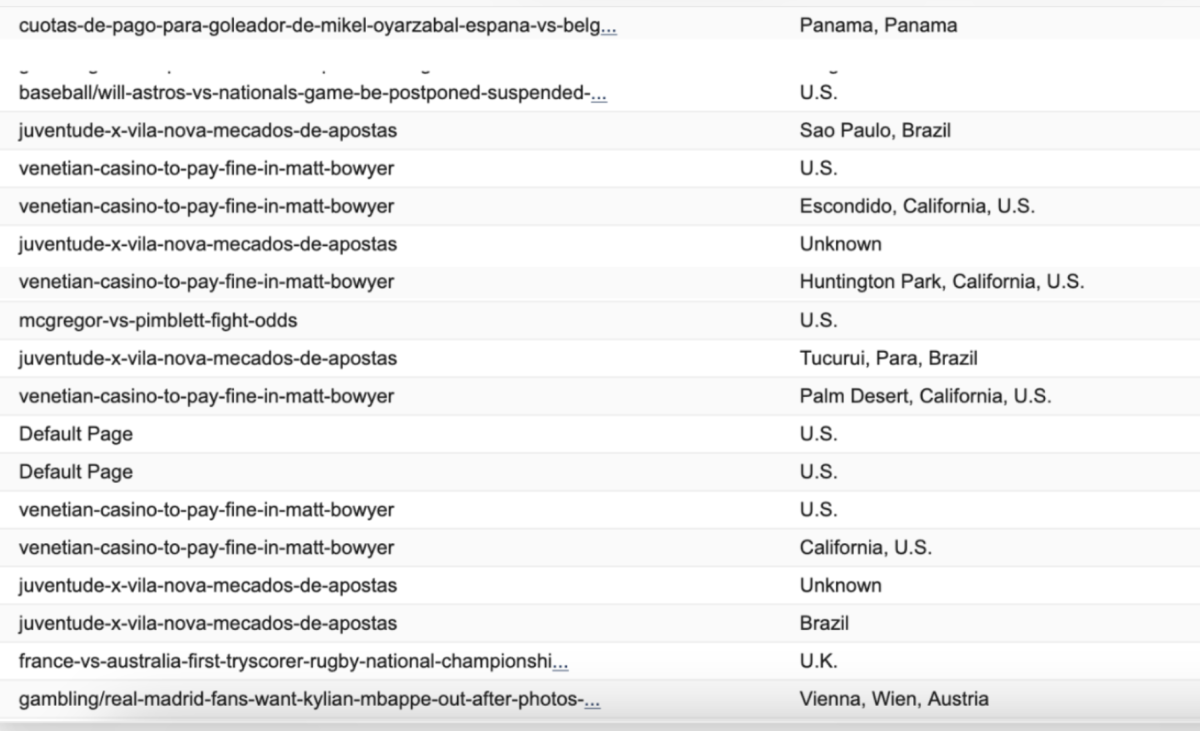The height and width of the screenshot is (731, 1200).
Task: Select juventude row from Tucurui, Para, Brazil
Action: click(600, 359)
